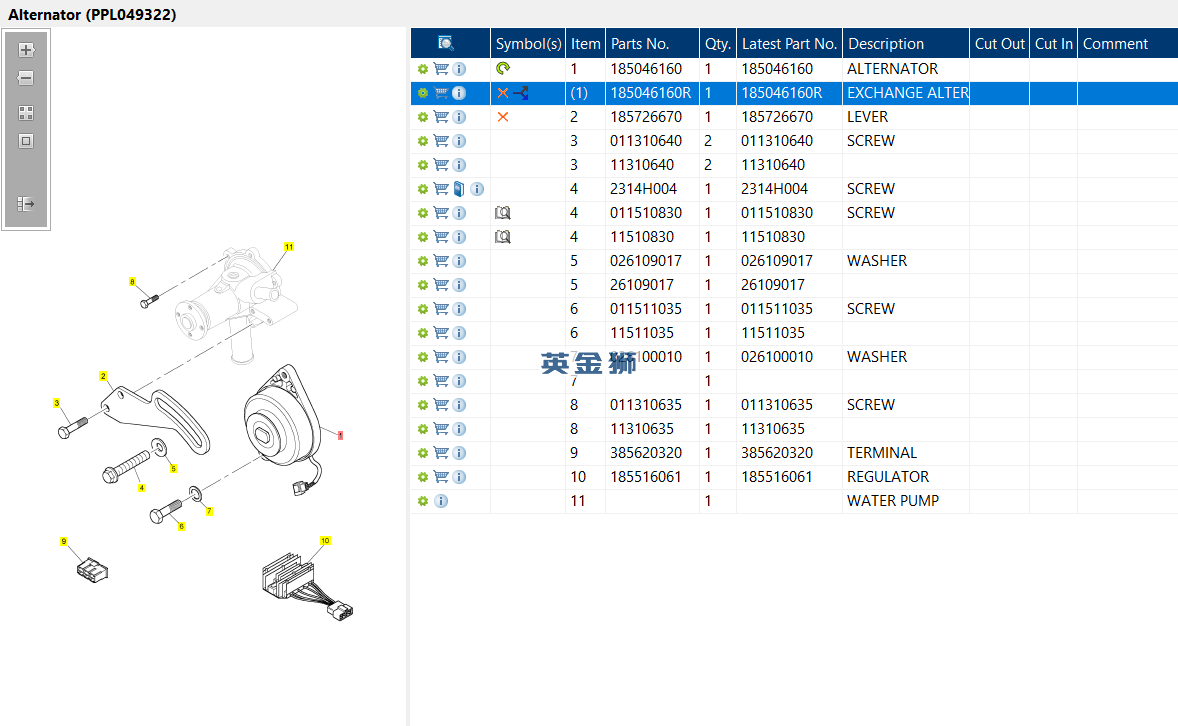The height and width of the screenshot is (726, 1178).
Task: Open info icon for 2314H004 SCREW
Action: pos(477,189)
